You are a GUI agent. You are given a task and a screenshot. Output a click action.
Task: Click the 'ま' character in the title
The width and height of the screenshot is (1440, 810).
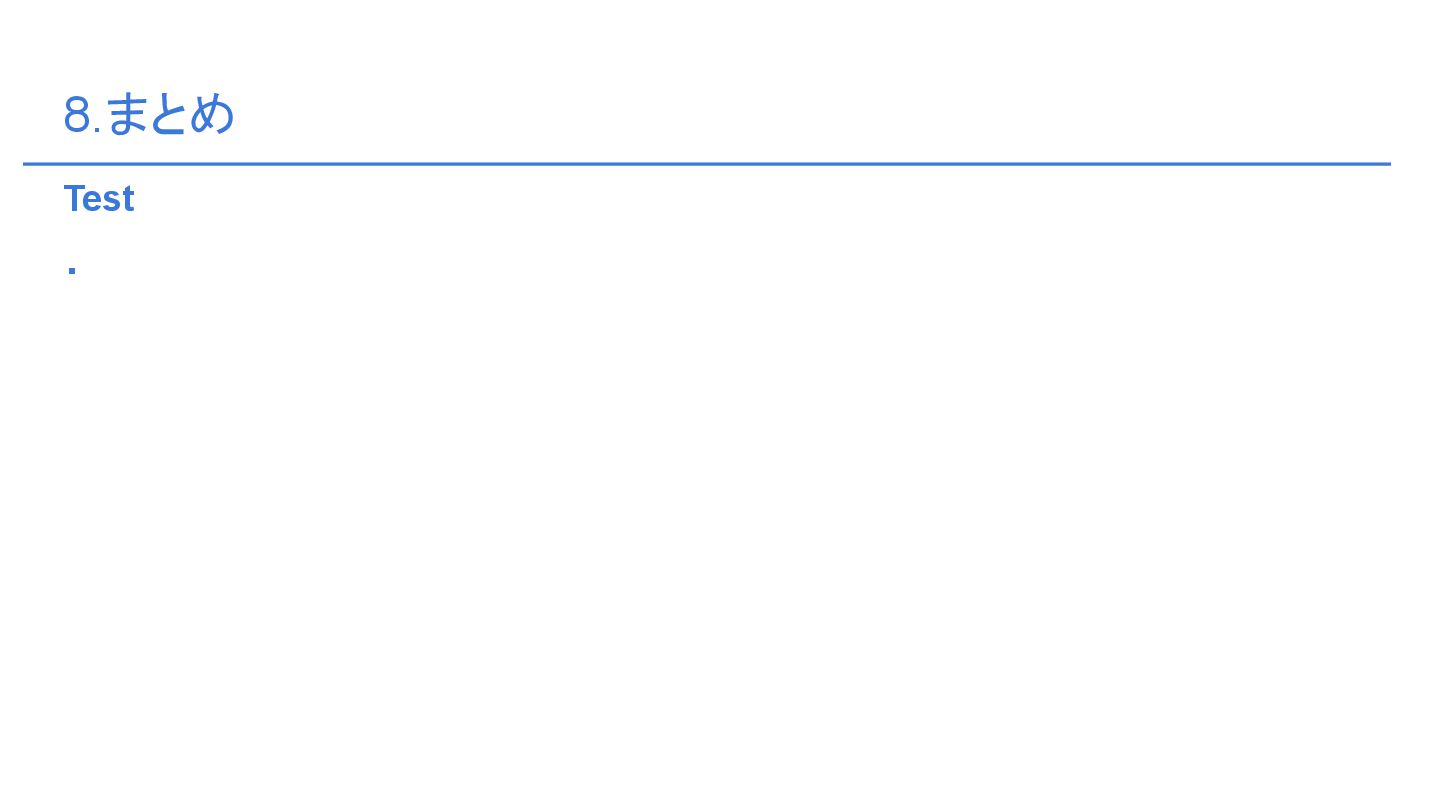(x=125, y=114)
